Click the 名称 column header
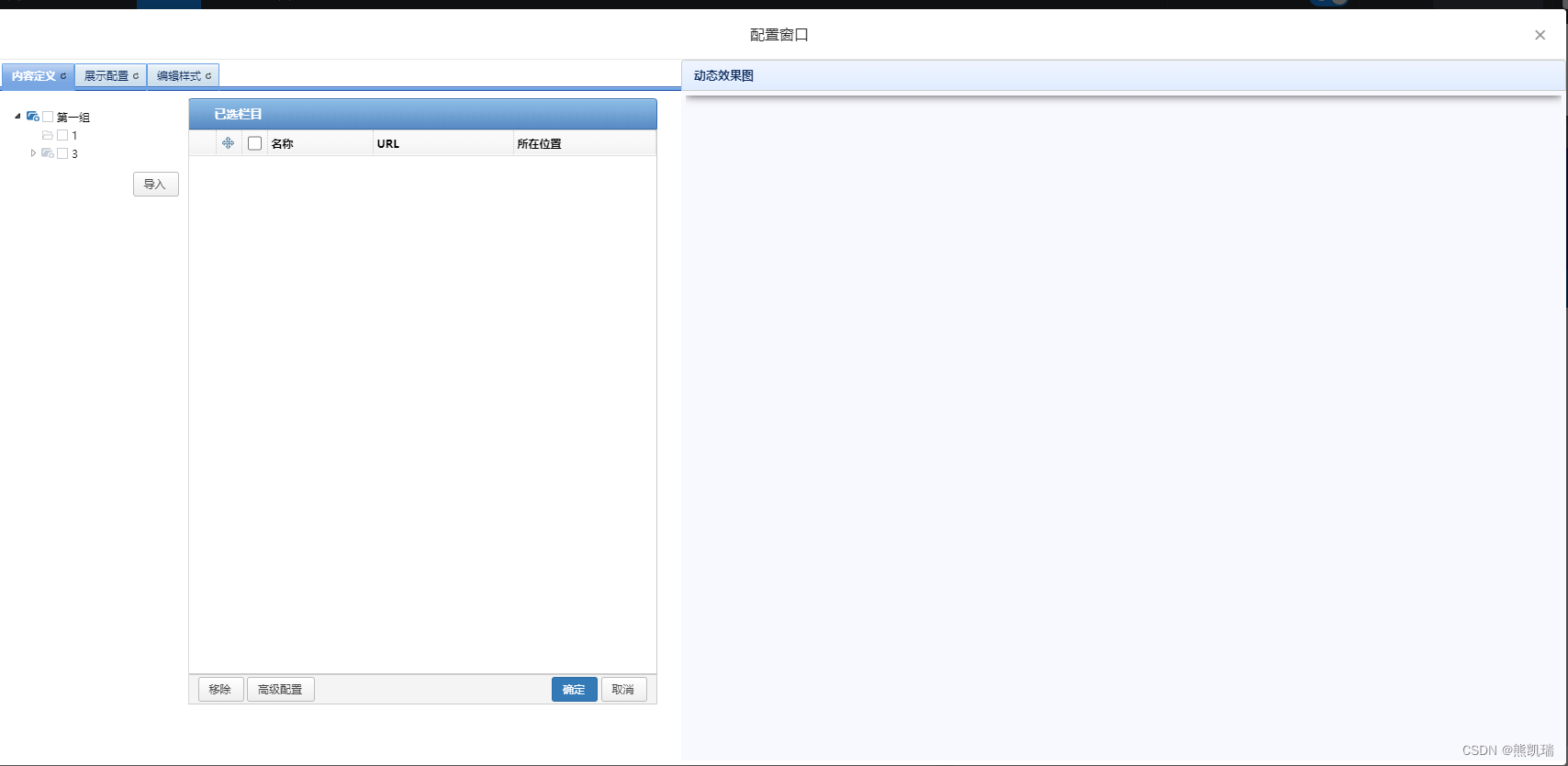The image size is (1568, 766). pyautogui.click(x=319, y=143)
